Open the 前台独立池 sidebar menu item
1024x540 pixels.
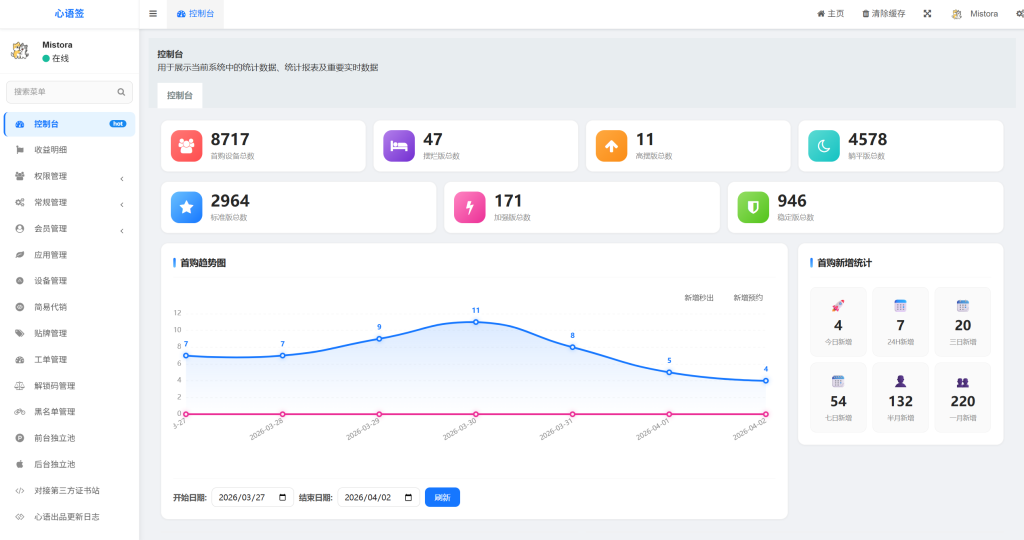[69, 438]
